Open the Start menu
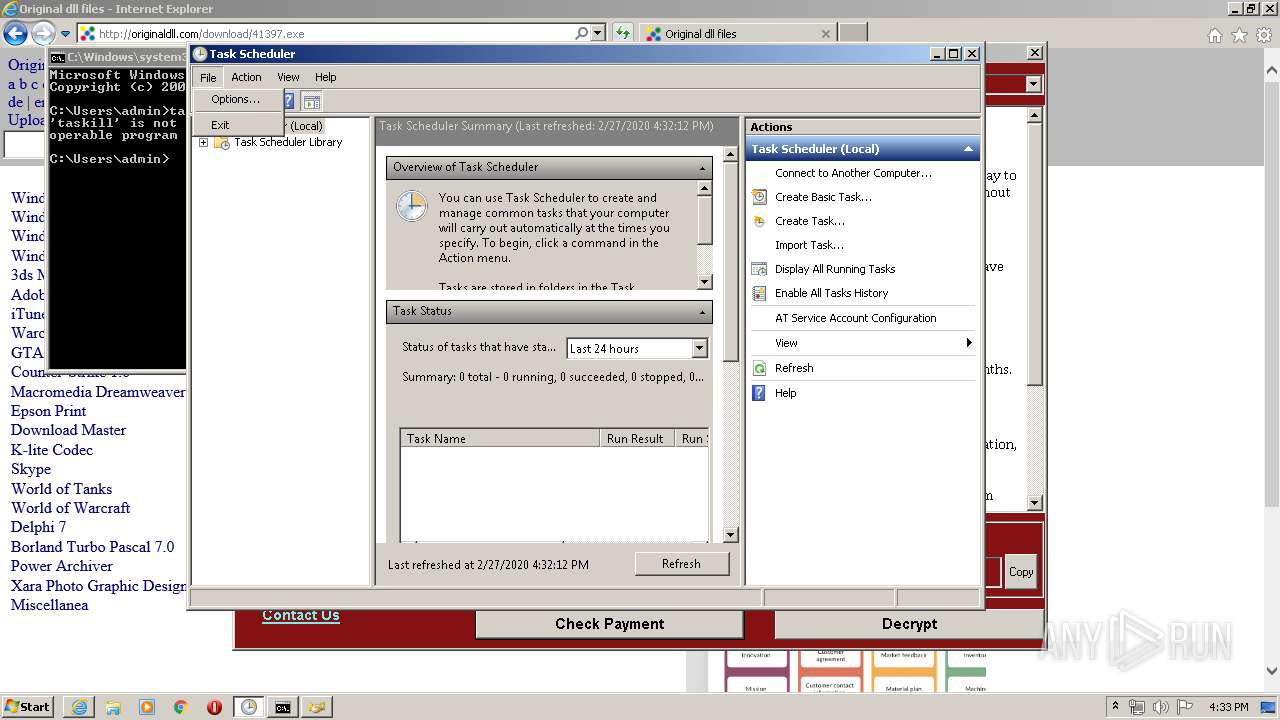Image resolution: width=1280 pixels, height=720 pixels. coord(28,707)
